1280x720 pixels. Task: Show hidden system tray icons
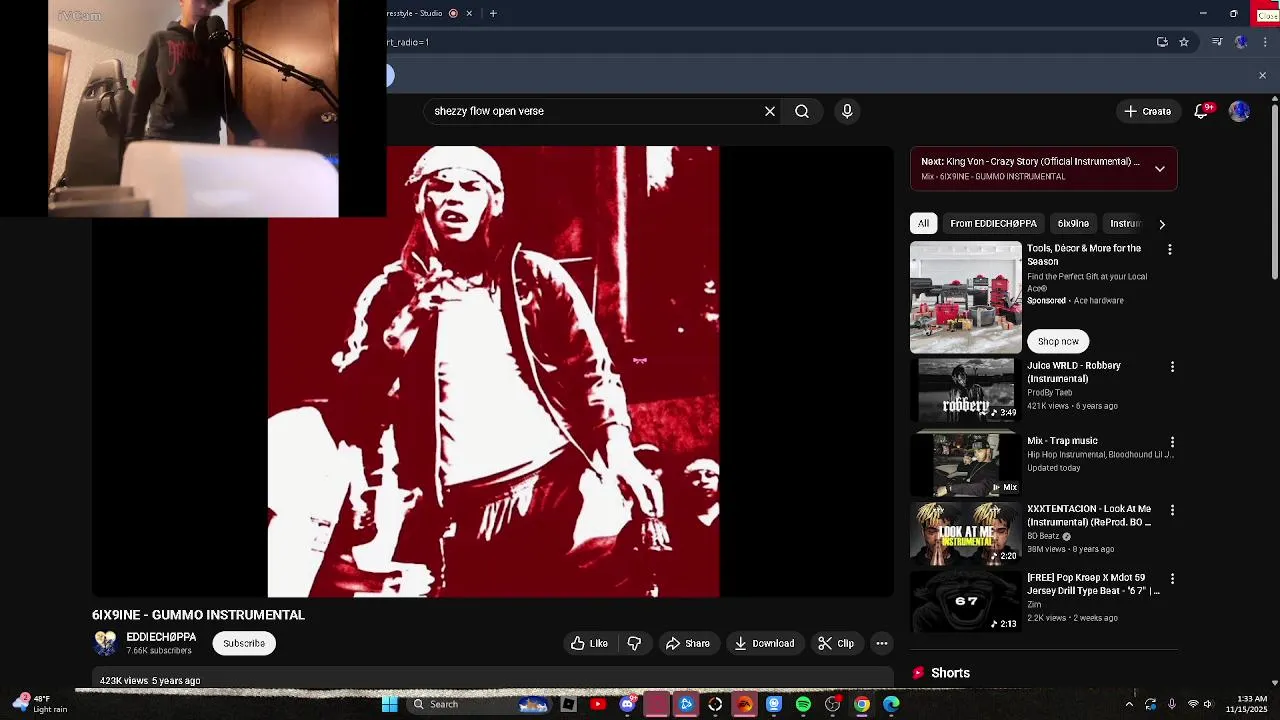click(x=1129, y=704)
